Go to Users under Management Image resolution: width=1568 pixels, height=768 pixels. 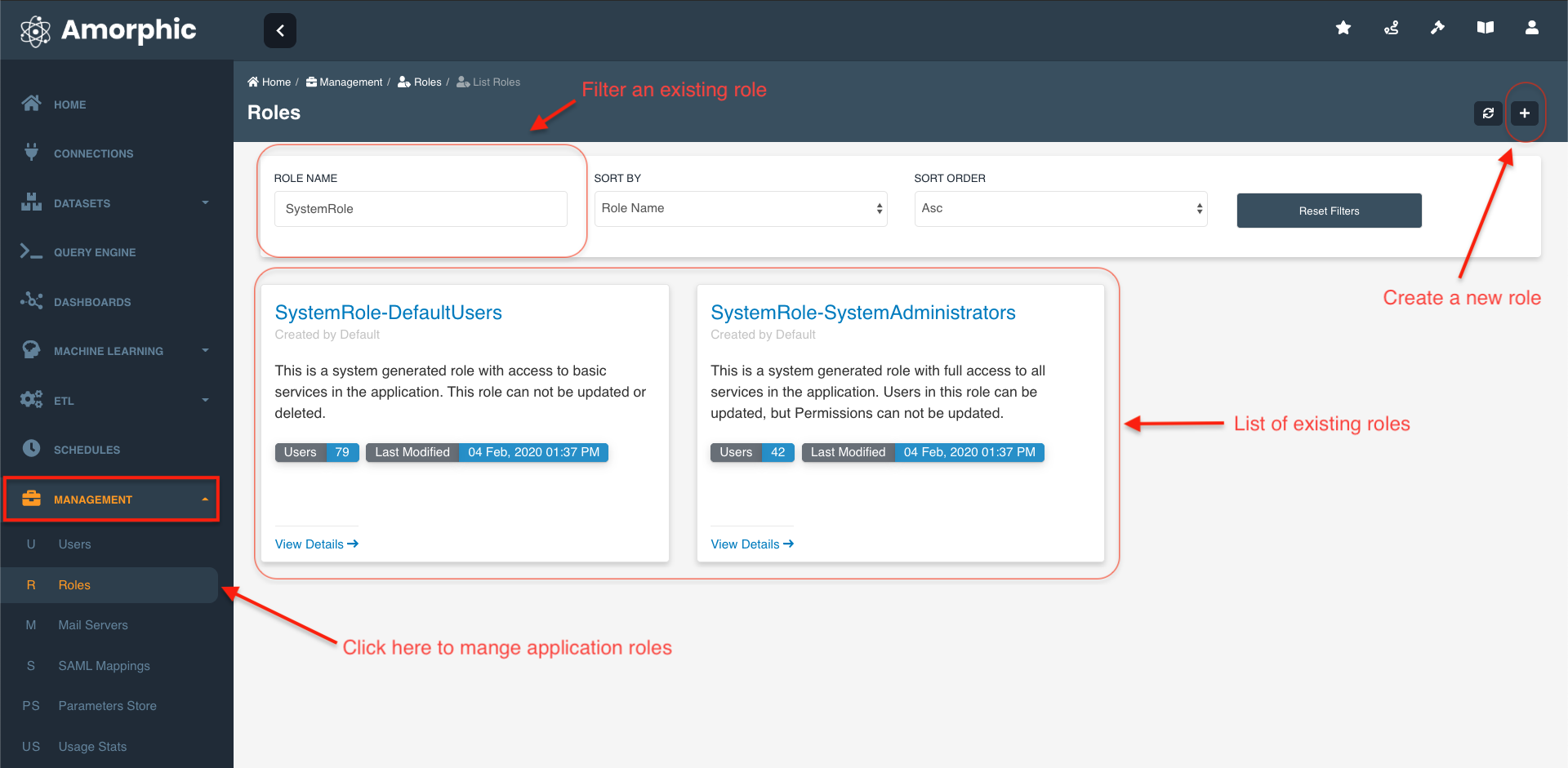pos(74,544)
